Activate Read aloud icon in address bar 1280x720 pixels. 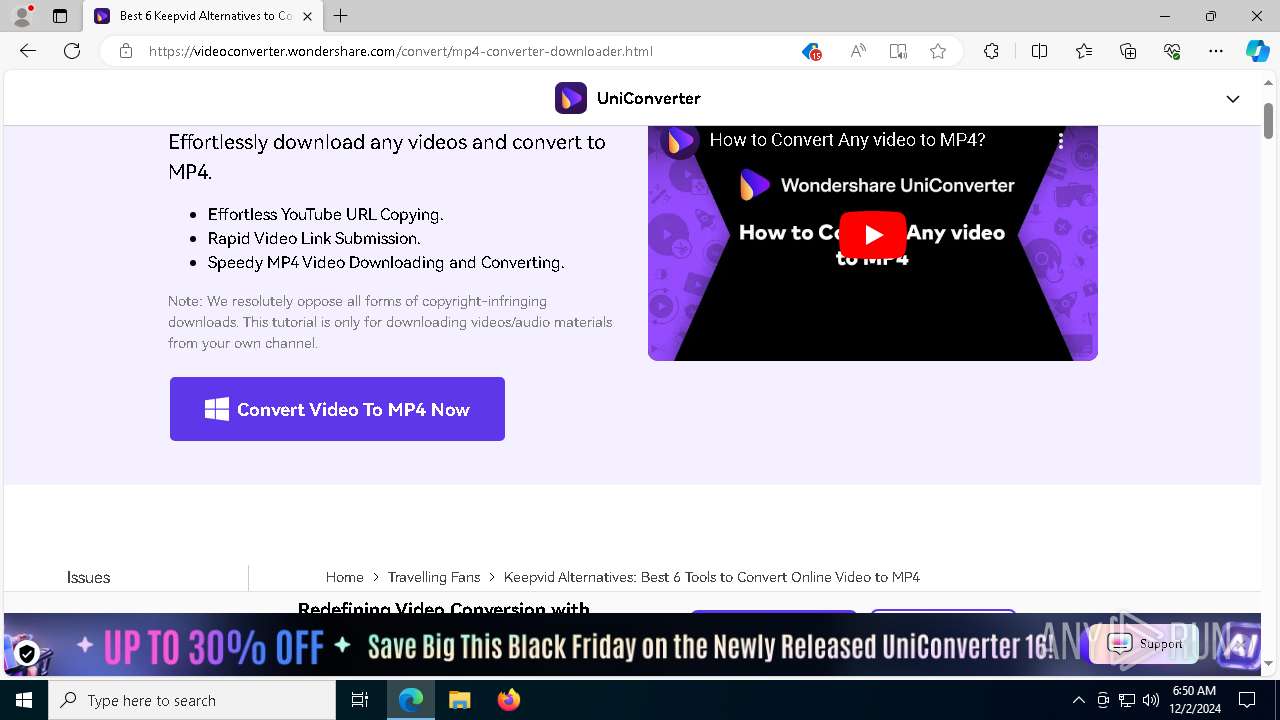(x=858, y=51)
